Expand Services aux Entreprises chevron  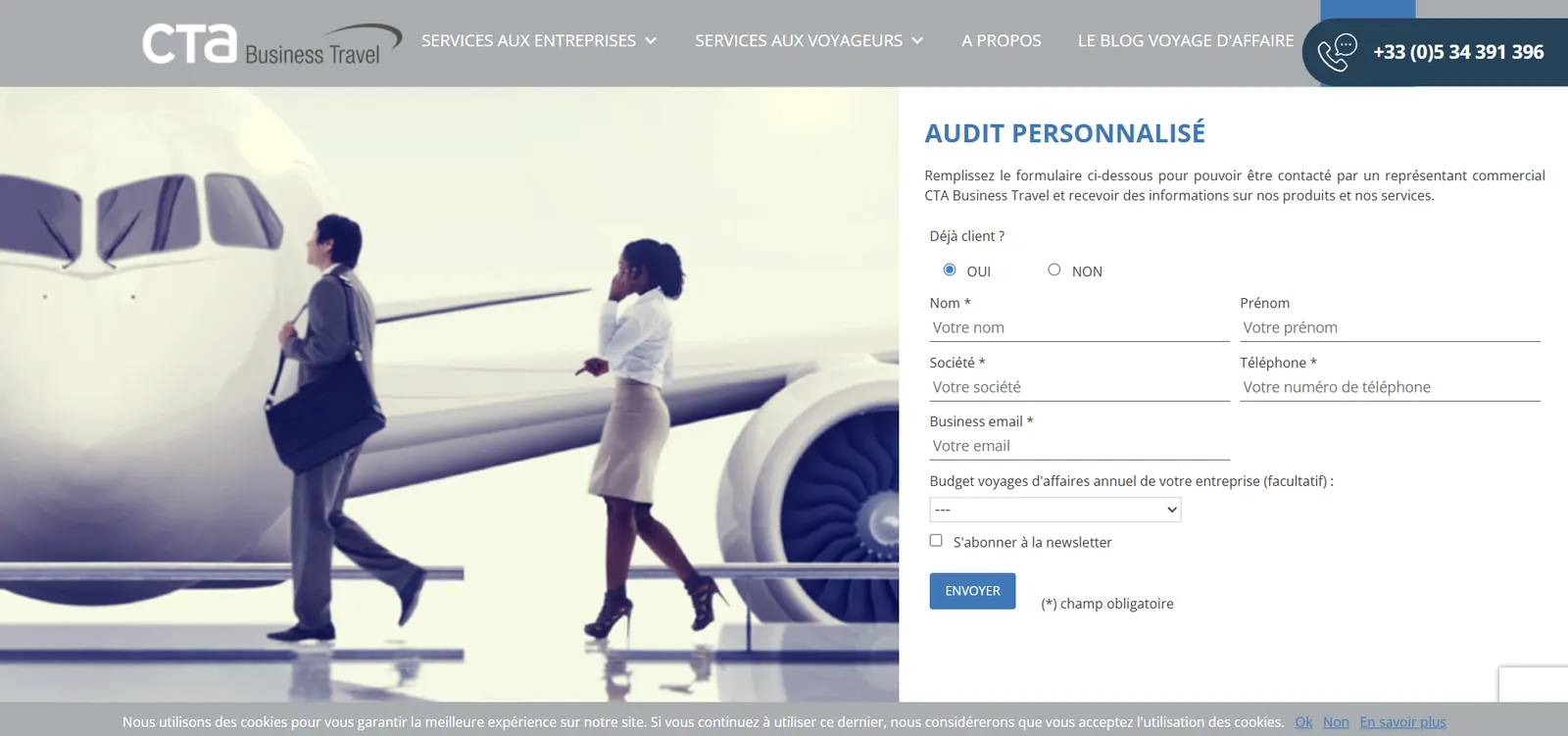pyautogui.click(x=651, y=41)
